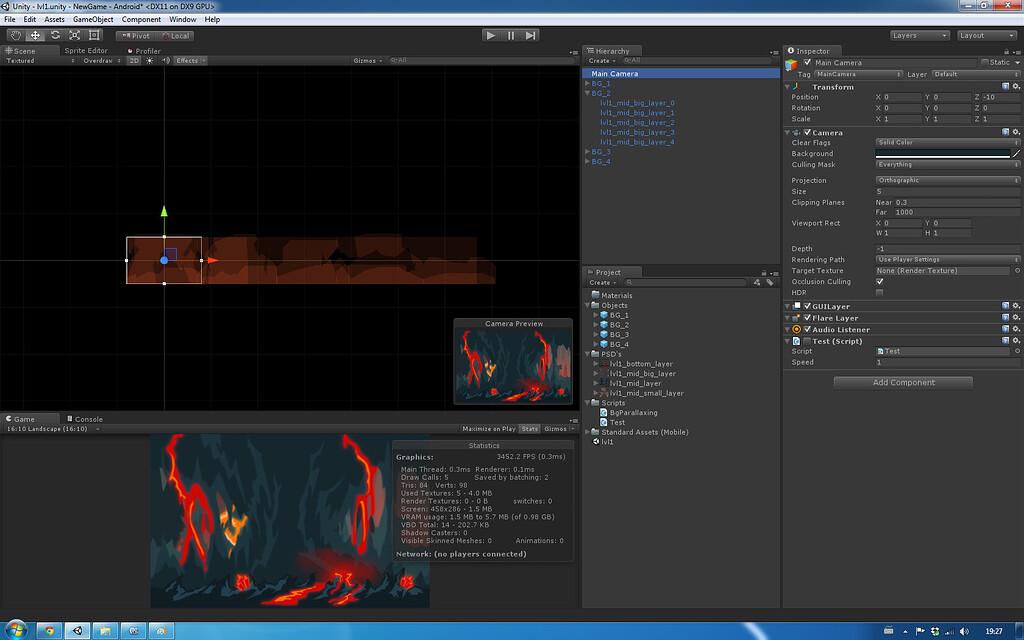Disable Occlusion Culling on the Camera
Image resolution: width=1024 pixels, height=640 pixels.
tap(878, 281)
